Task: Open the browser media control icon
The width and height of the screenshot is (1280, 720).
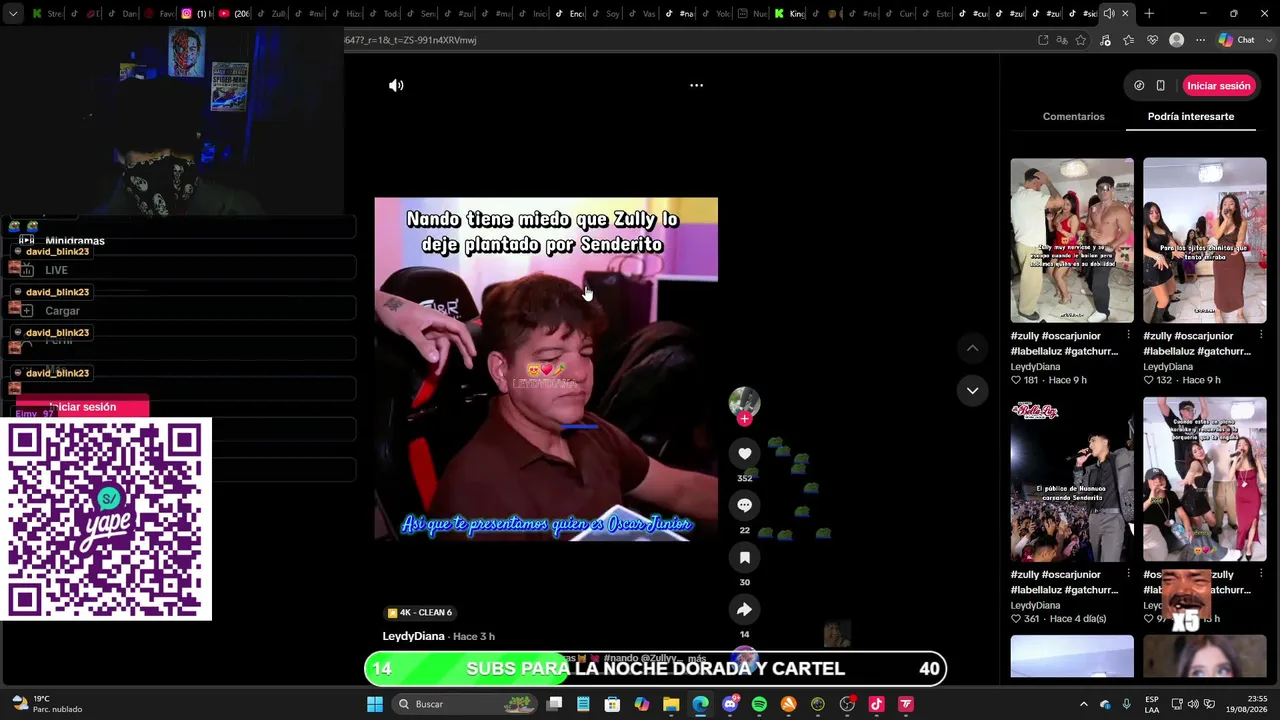Action: pos(1105,40)
